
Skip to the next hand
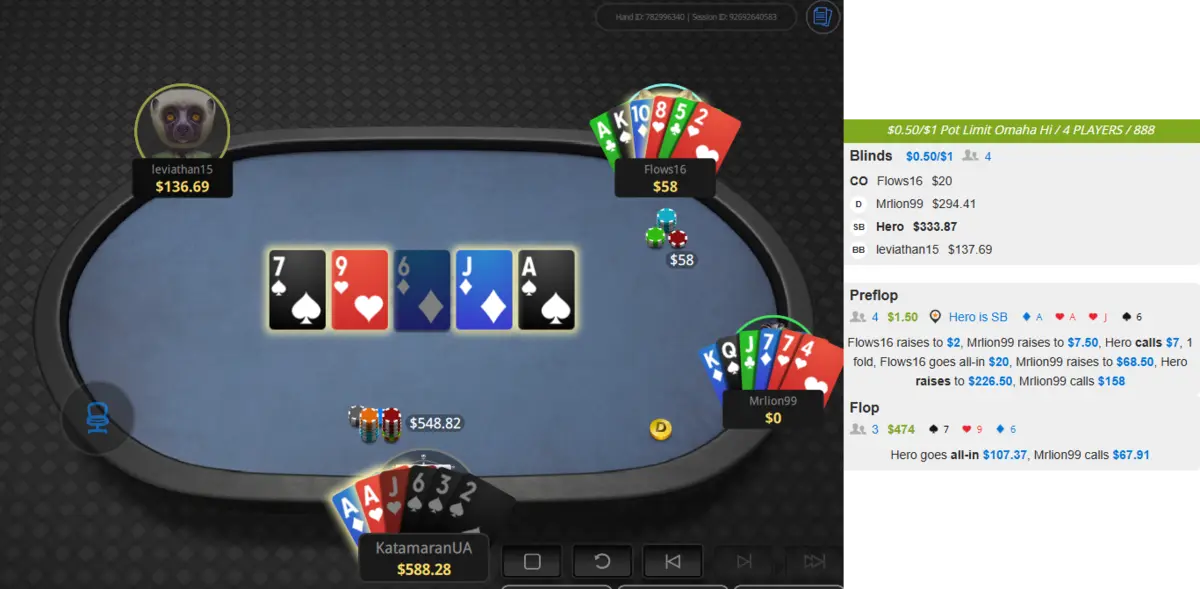click(814, 561)
